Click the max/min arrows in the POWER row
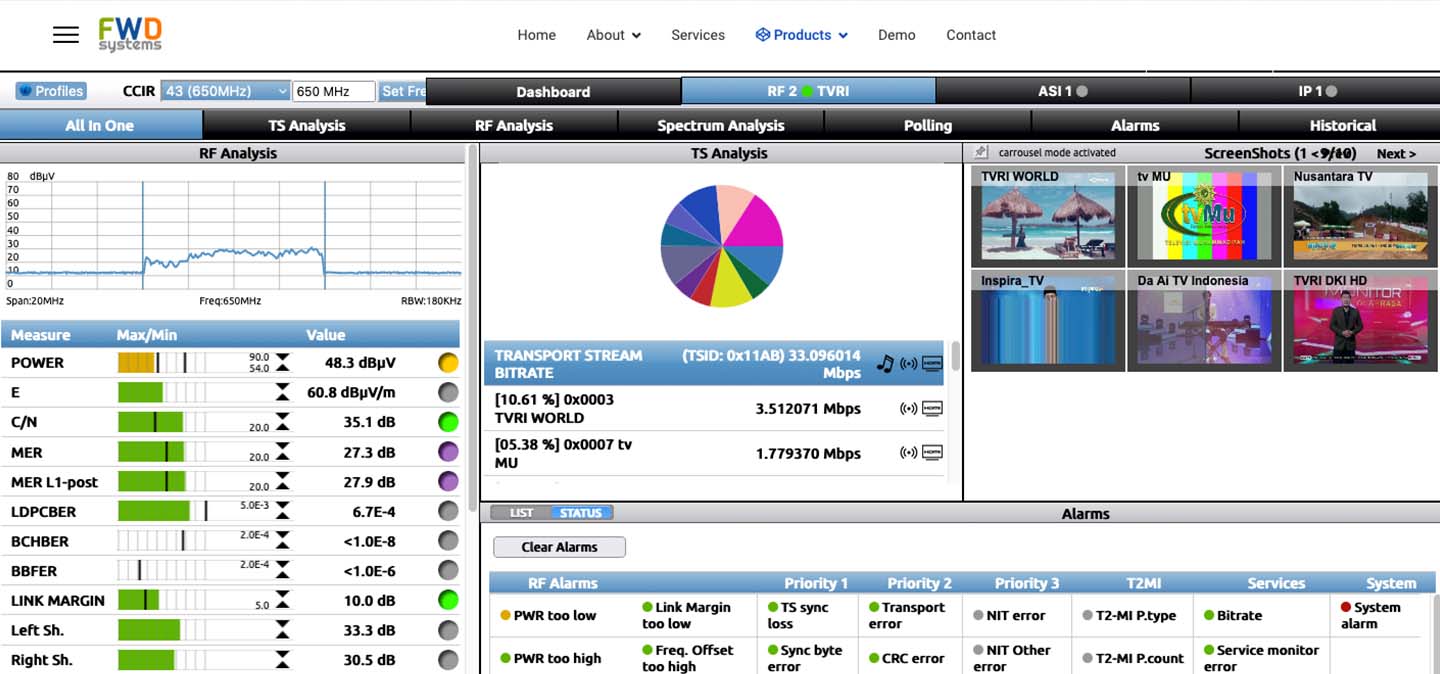This screenshot has height=674, width=1440. tap(283, 363)
